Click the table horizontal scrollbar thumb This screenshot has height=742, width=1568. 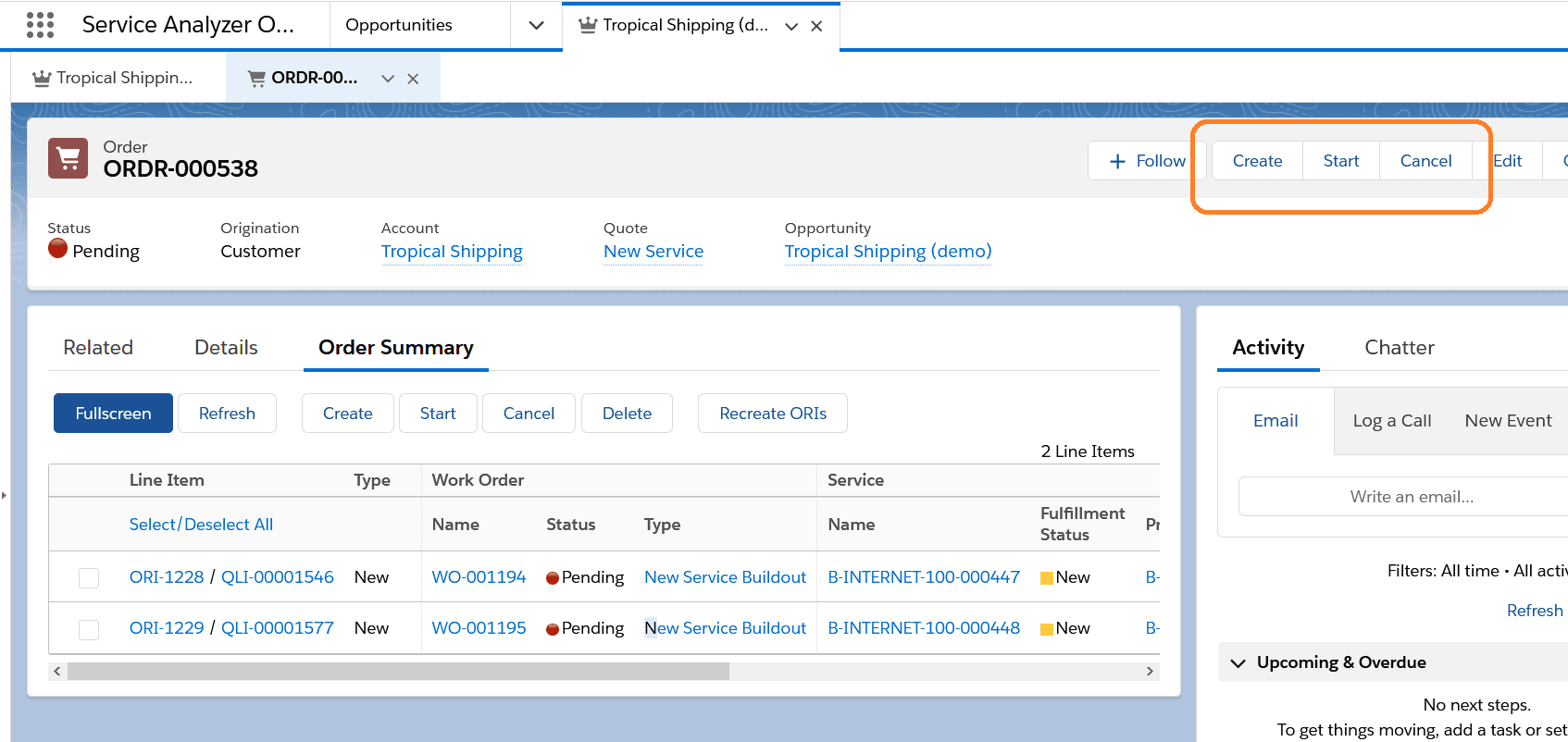coord(398,671)
